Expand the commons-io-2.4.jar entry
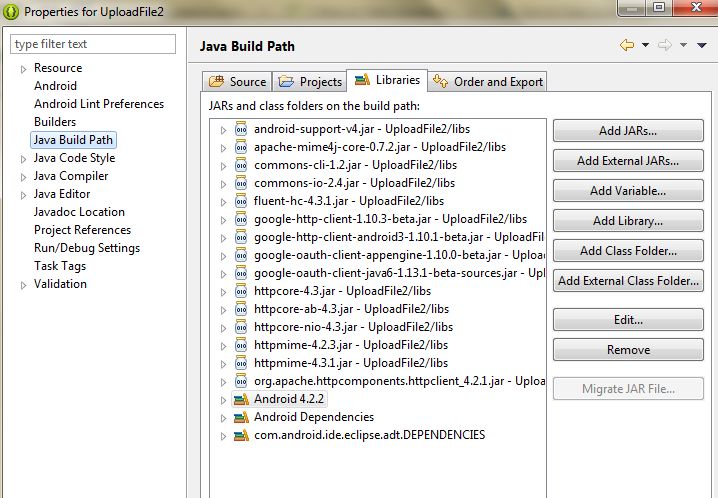Viewport: 718px width, 498px height. click(223, 184)
